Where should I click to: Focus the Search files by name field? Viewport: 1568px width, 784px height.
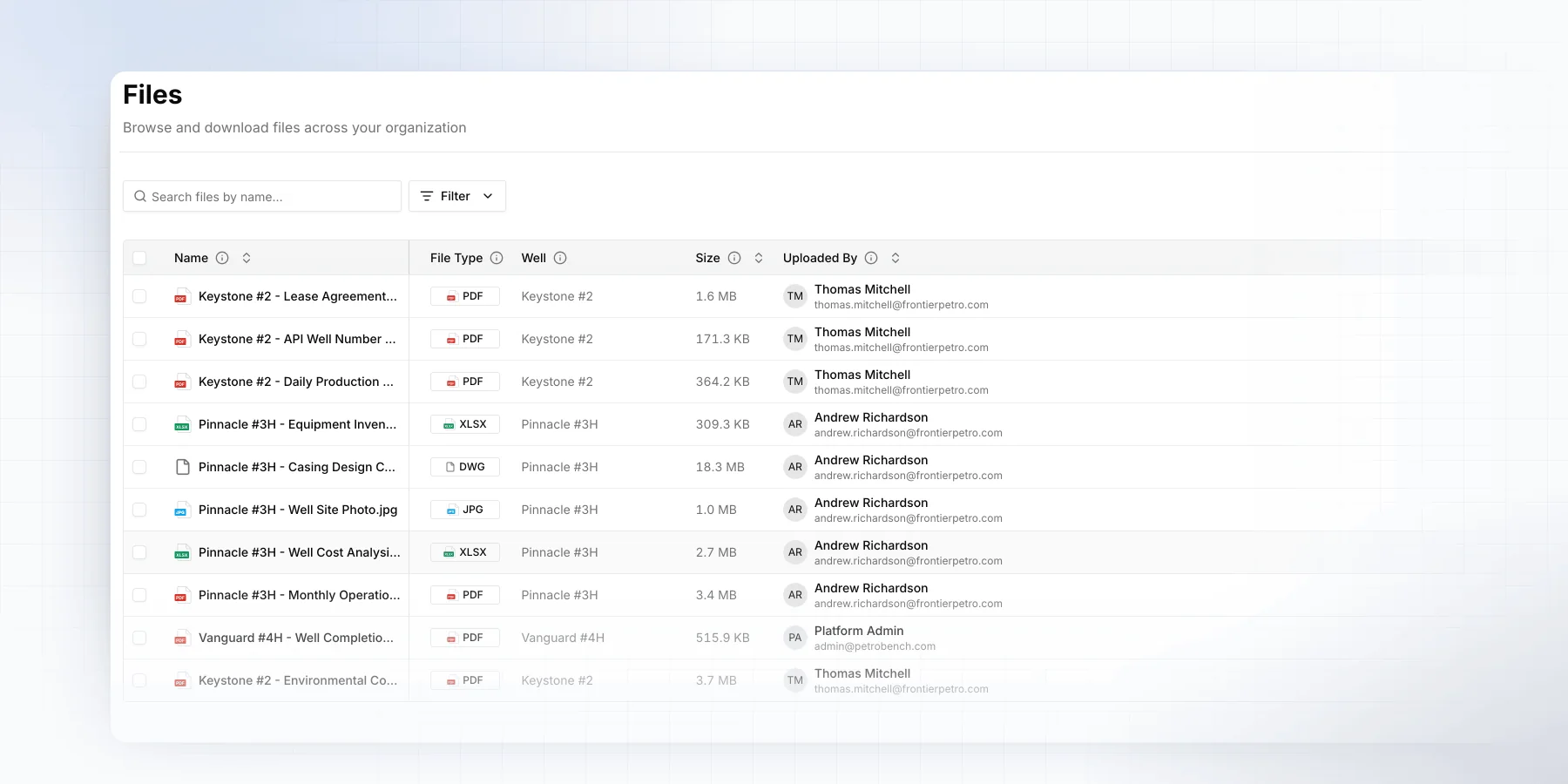point(262,196)
